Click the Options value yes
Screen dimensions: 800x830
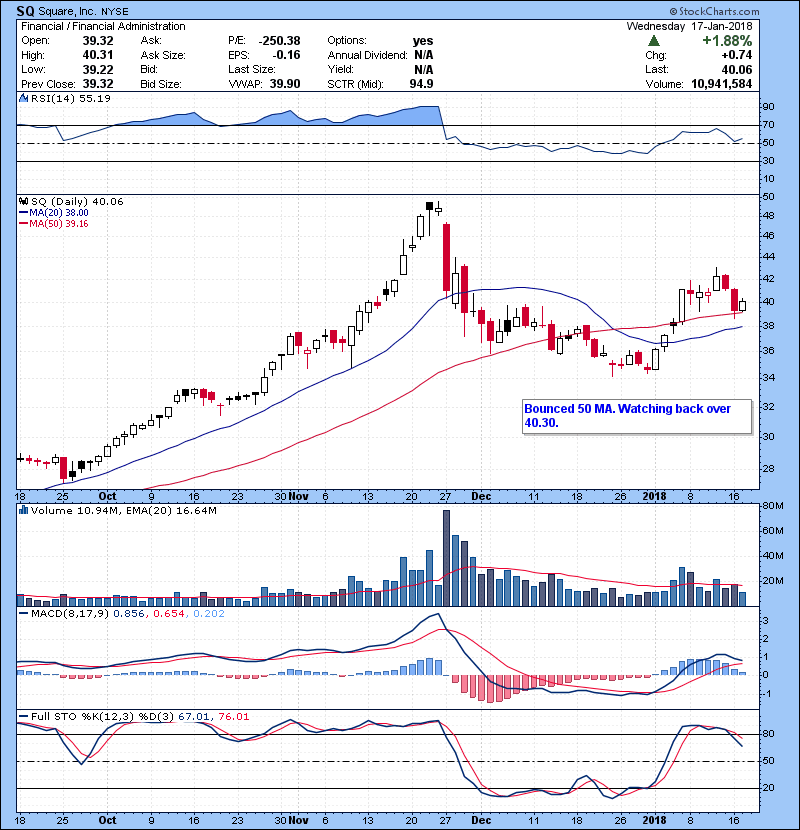[423, 41]
